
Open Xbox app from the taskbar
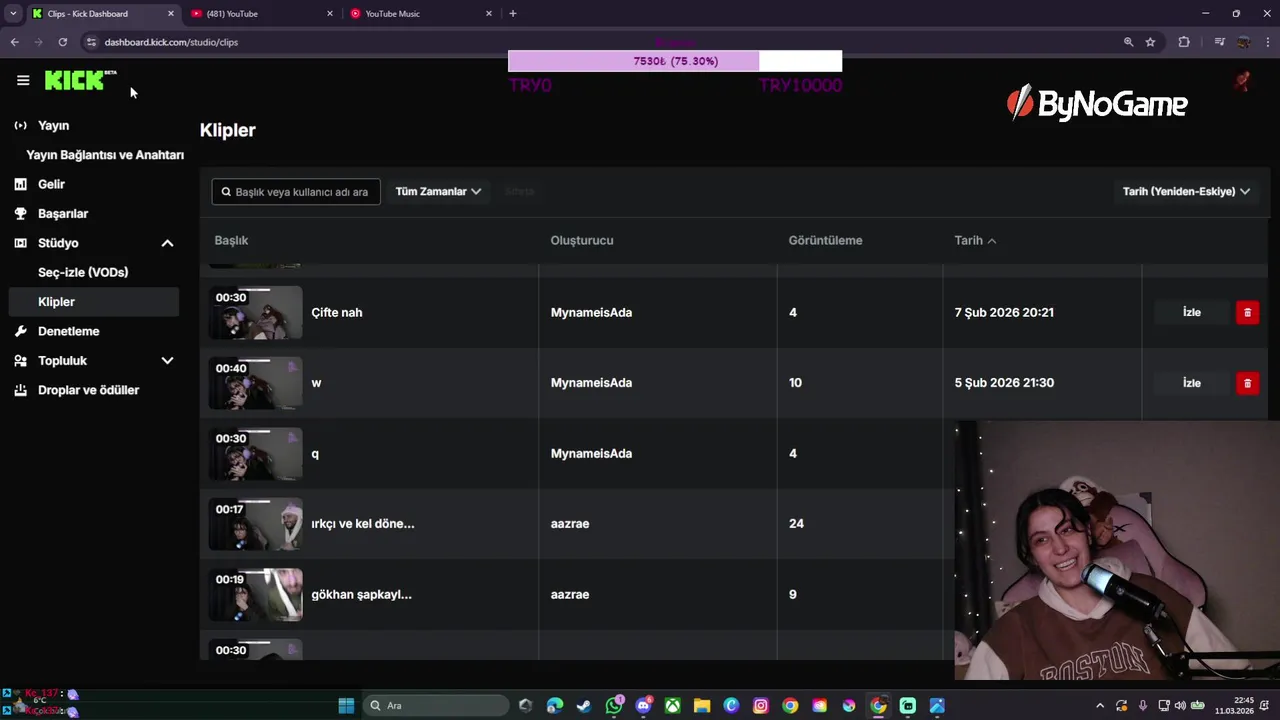673,705
